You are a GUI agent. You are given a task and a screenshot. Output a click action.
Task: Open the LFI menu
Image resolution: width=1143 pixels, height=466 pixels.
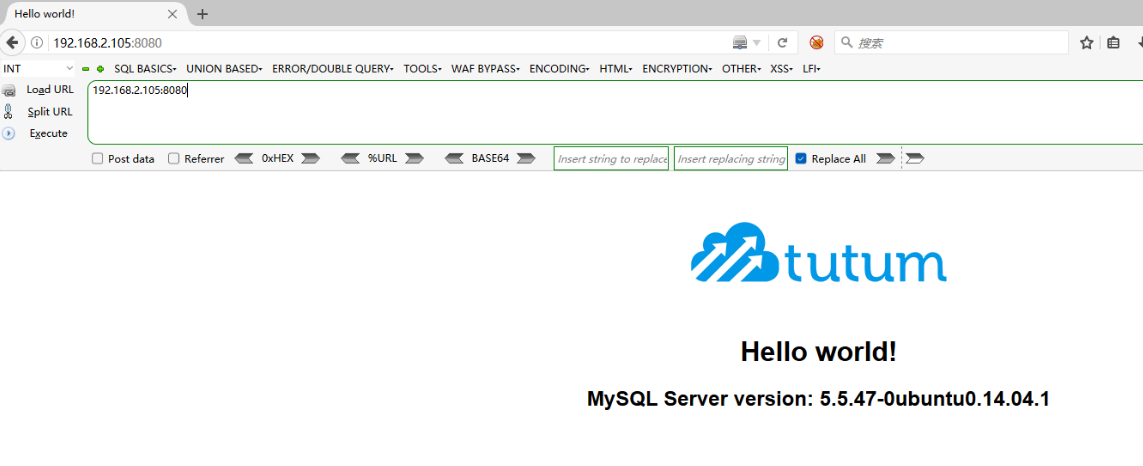pos(811,69)
